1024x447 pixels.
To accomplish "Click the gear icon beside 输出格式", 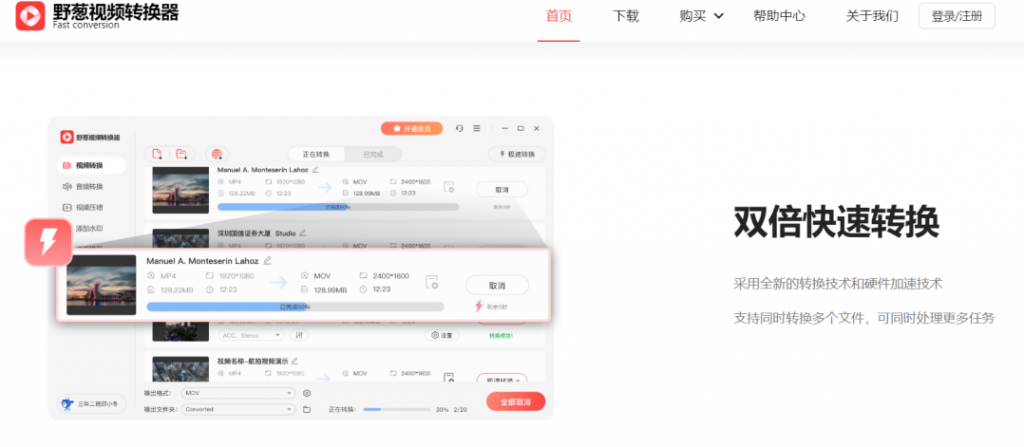I will coord(307,393).
